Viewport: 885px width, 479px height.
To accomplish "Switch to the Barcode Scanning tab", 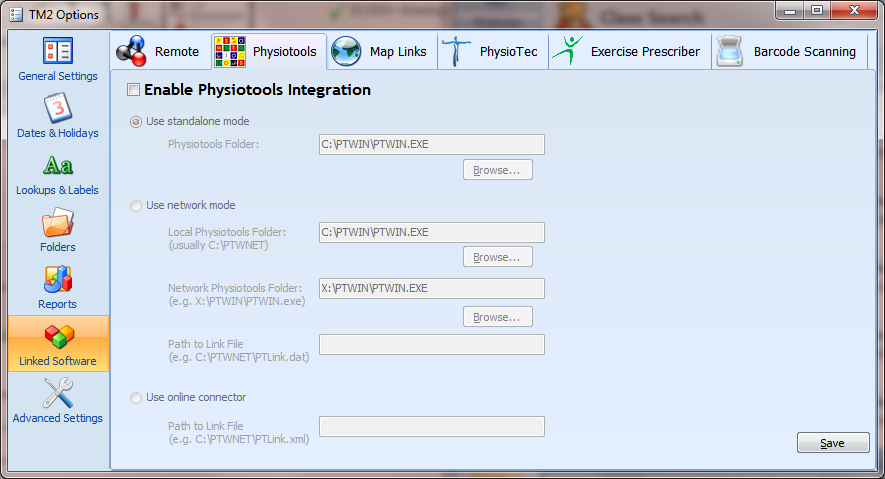I will click(789, 51).
